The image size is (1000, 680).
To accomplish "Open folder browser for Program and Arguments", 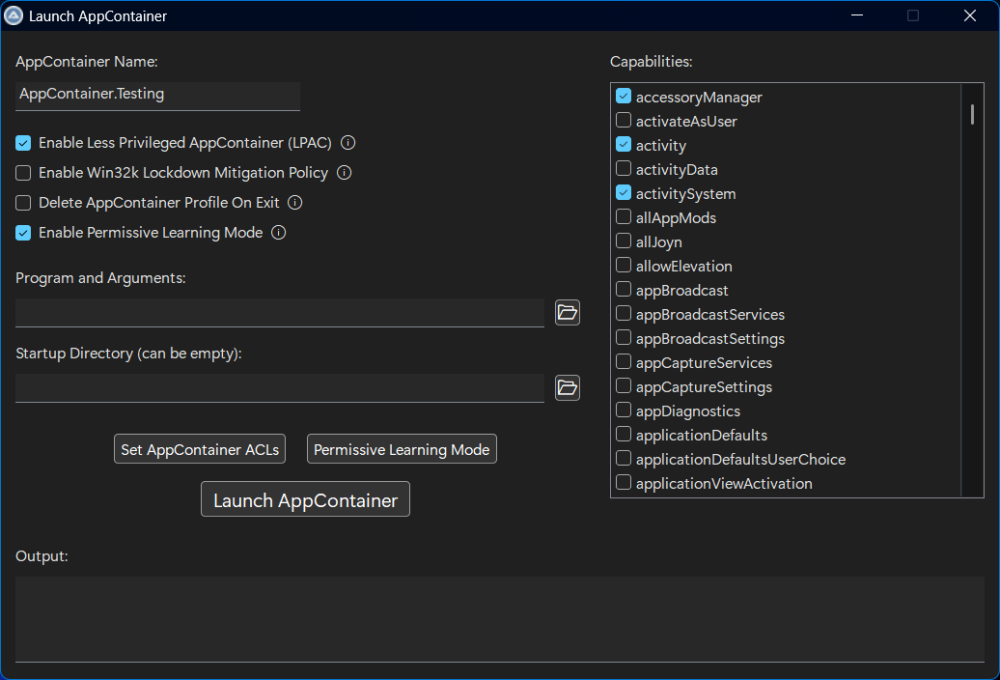I will [x=567, y=313].
